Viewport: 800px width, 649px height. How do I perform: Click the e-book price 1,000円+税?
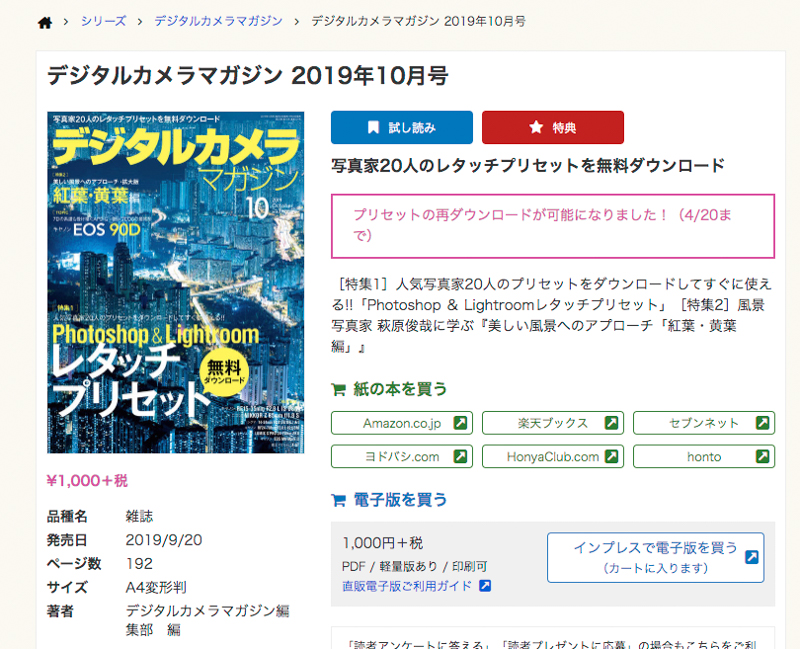[x=383, y=543]
